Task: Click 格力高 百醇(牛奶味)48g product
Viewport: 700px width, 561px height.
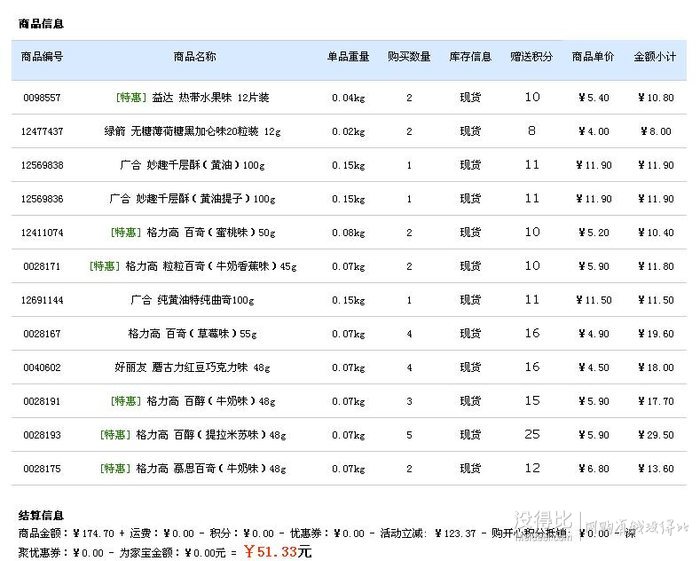Action: (x=211, y=402)
